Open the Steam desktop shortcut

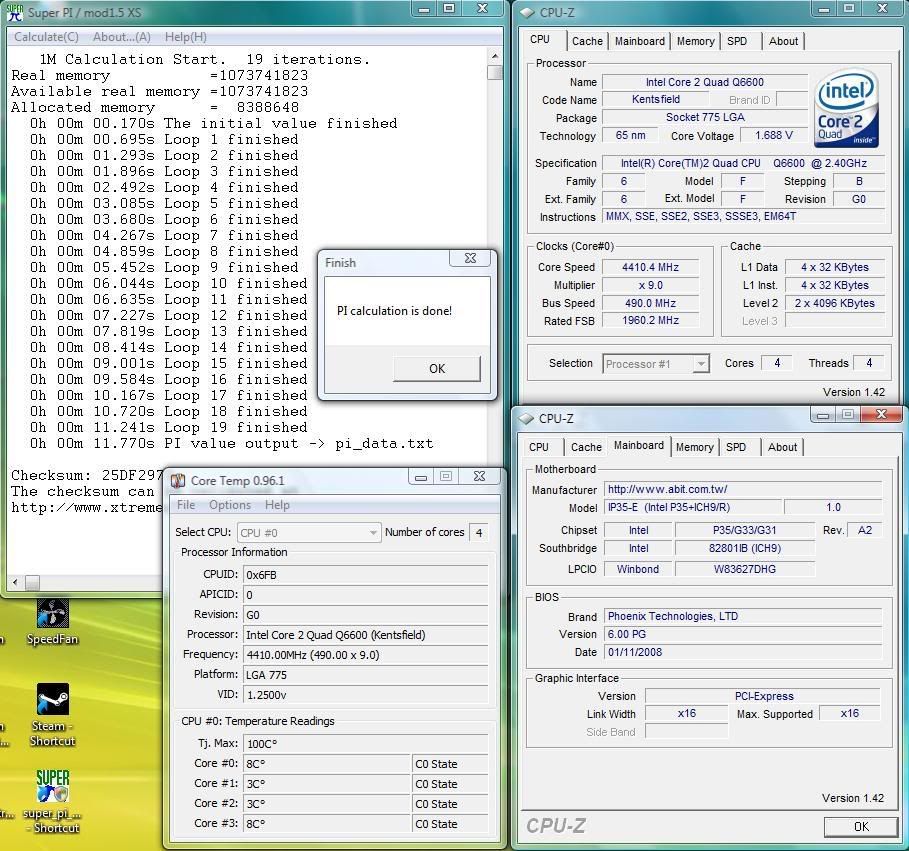point(52,701)
